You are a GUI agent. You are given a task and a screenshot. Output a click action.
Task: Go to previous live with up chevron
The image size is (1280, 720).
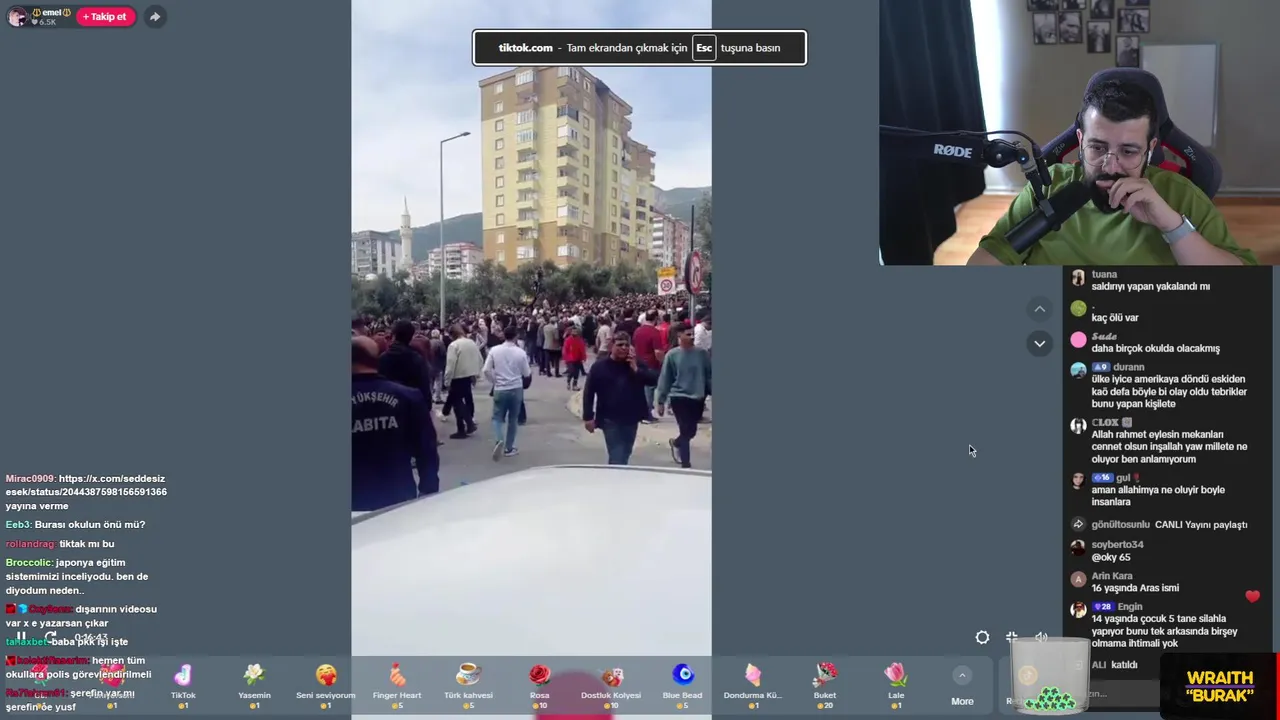tap(1039, 309)
